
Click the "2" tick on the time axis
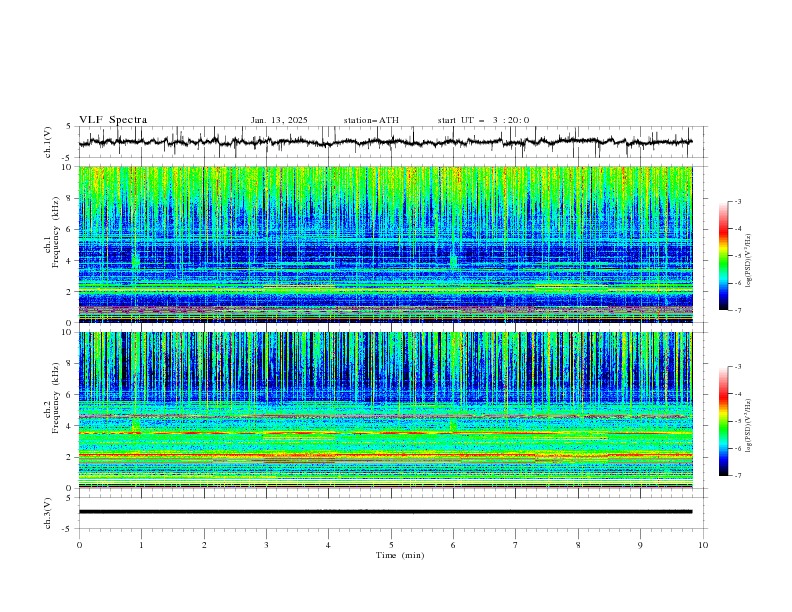click(204, 545)
